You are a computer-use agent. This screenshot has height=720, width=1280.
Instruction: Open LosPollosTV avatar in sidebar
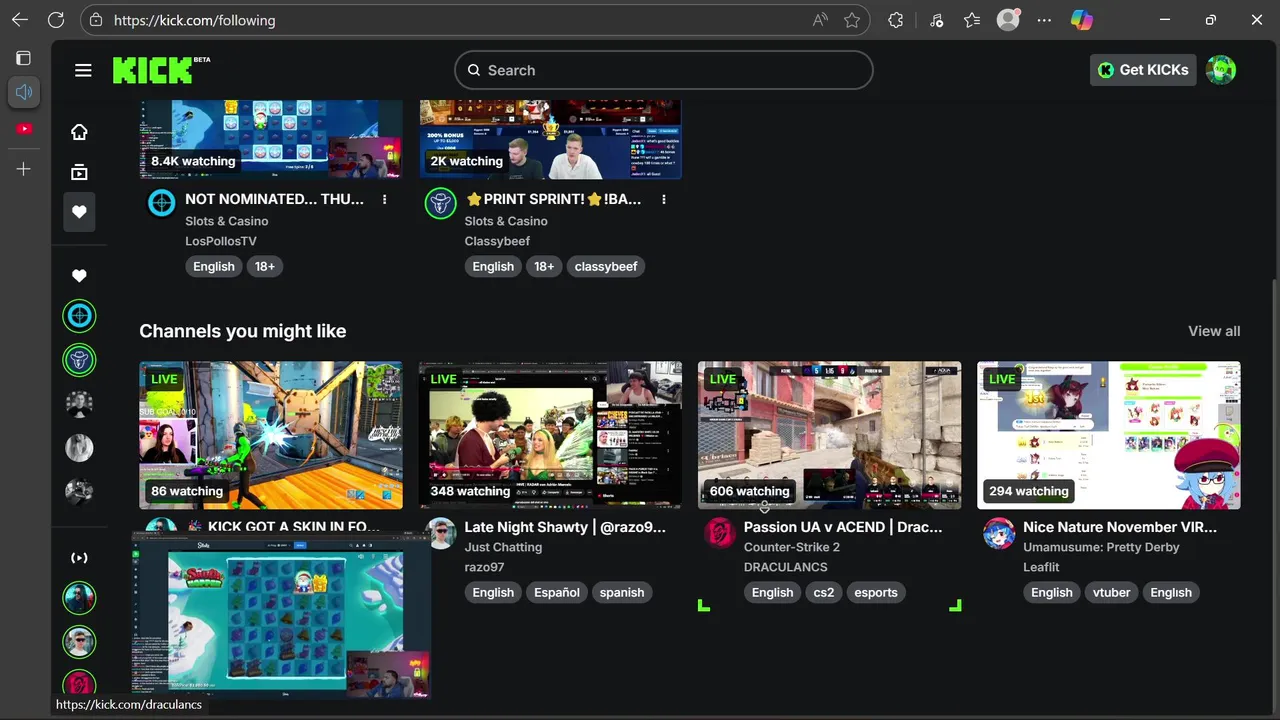(79, 316)
